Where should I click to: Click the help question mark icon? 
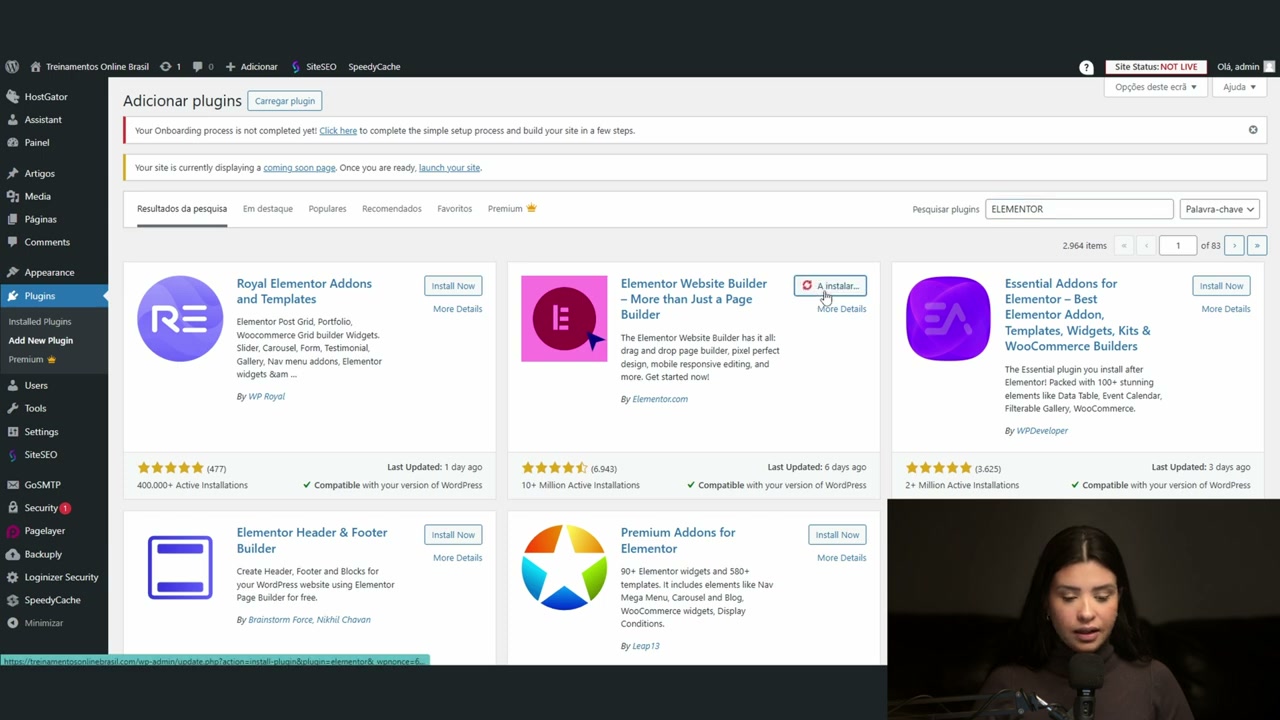pos(1086,67)
